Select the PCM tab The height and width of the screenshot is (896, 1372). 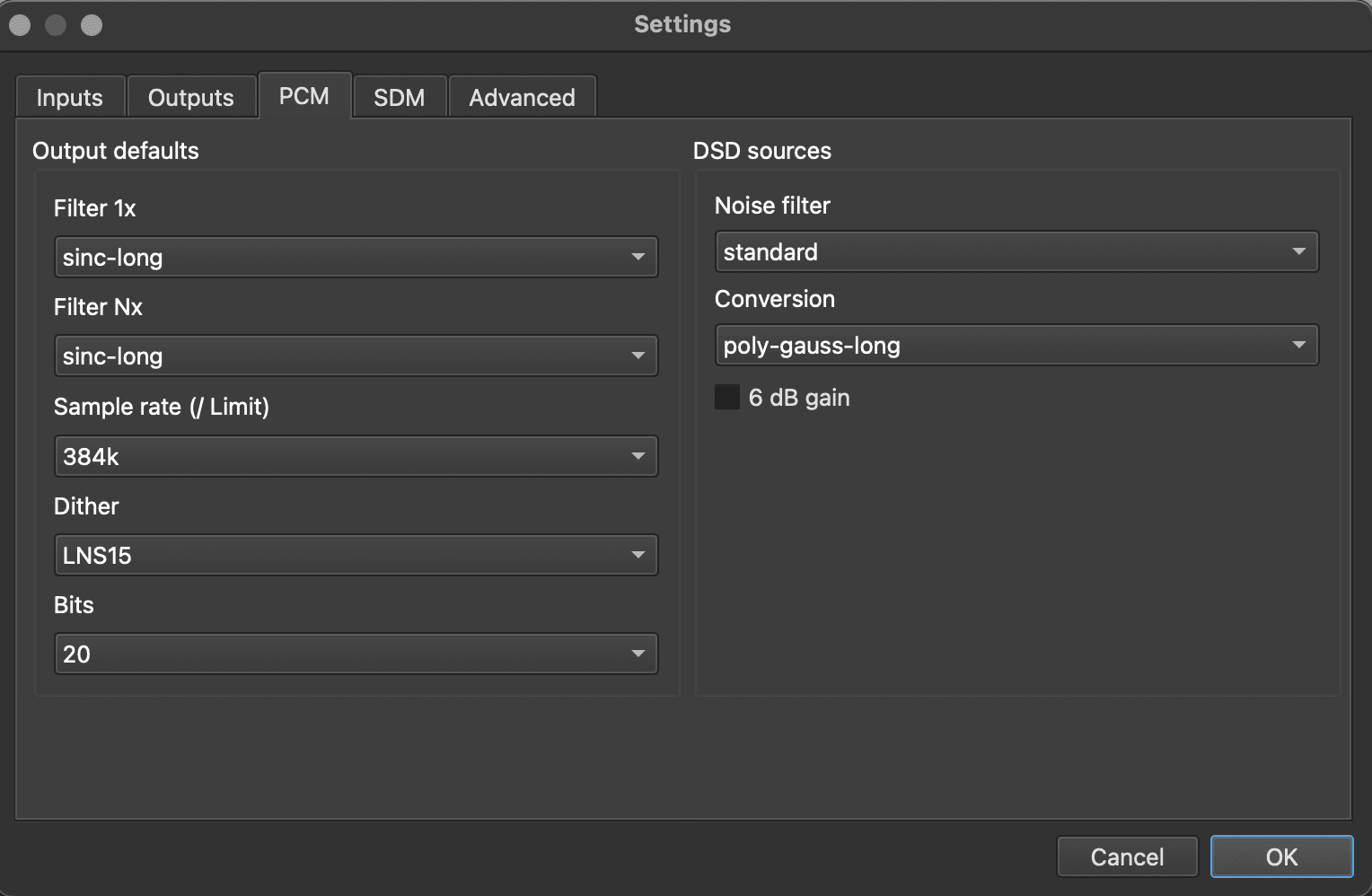(x=303, y=96)
